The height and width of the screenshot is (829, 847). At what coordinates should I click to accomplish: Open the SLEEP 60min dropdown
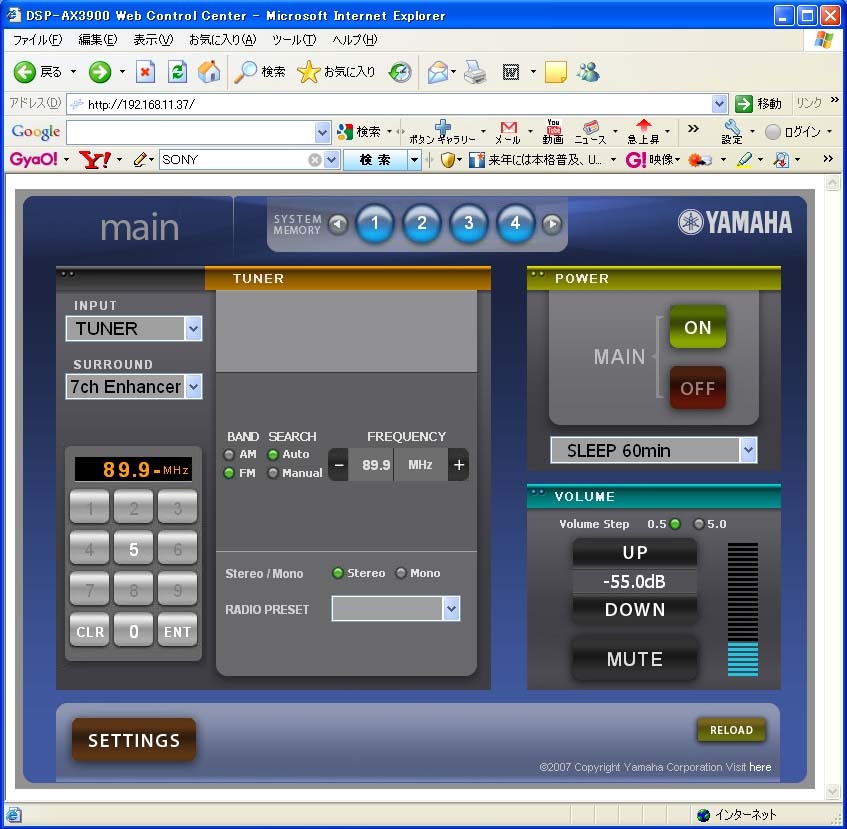click(x=654, y=450)
